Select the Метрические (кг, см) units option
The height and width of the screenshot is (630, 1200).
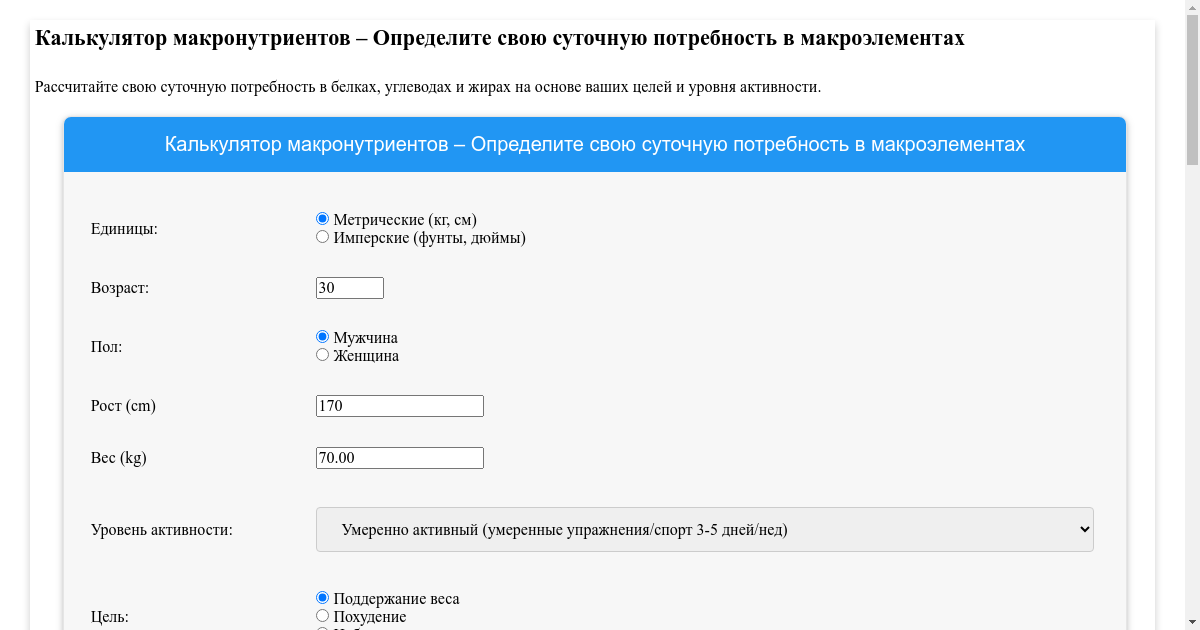pos(322,219)
